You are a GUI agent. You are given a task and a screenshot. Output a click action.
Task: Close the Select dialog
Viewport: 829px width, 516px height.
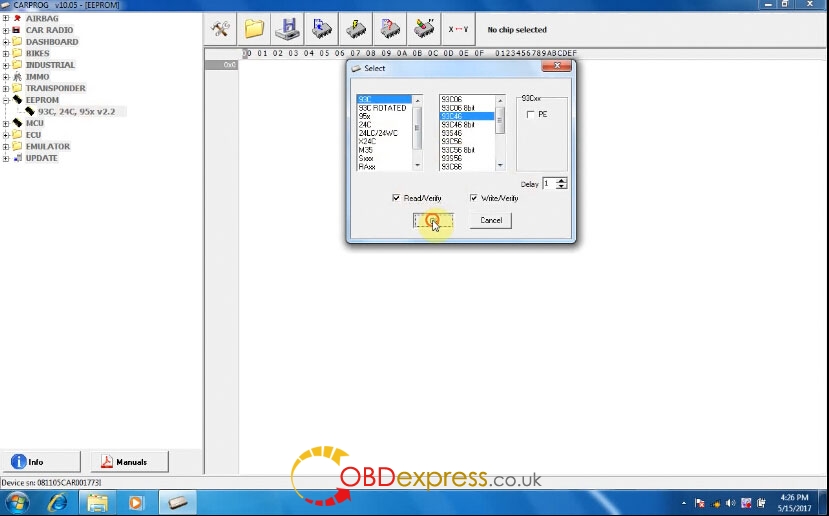[x=557, y=66]
